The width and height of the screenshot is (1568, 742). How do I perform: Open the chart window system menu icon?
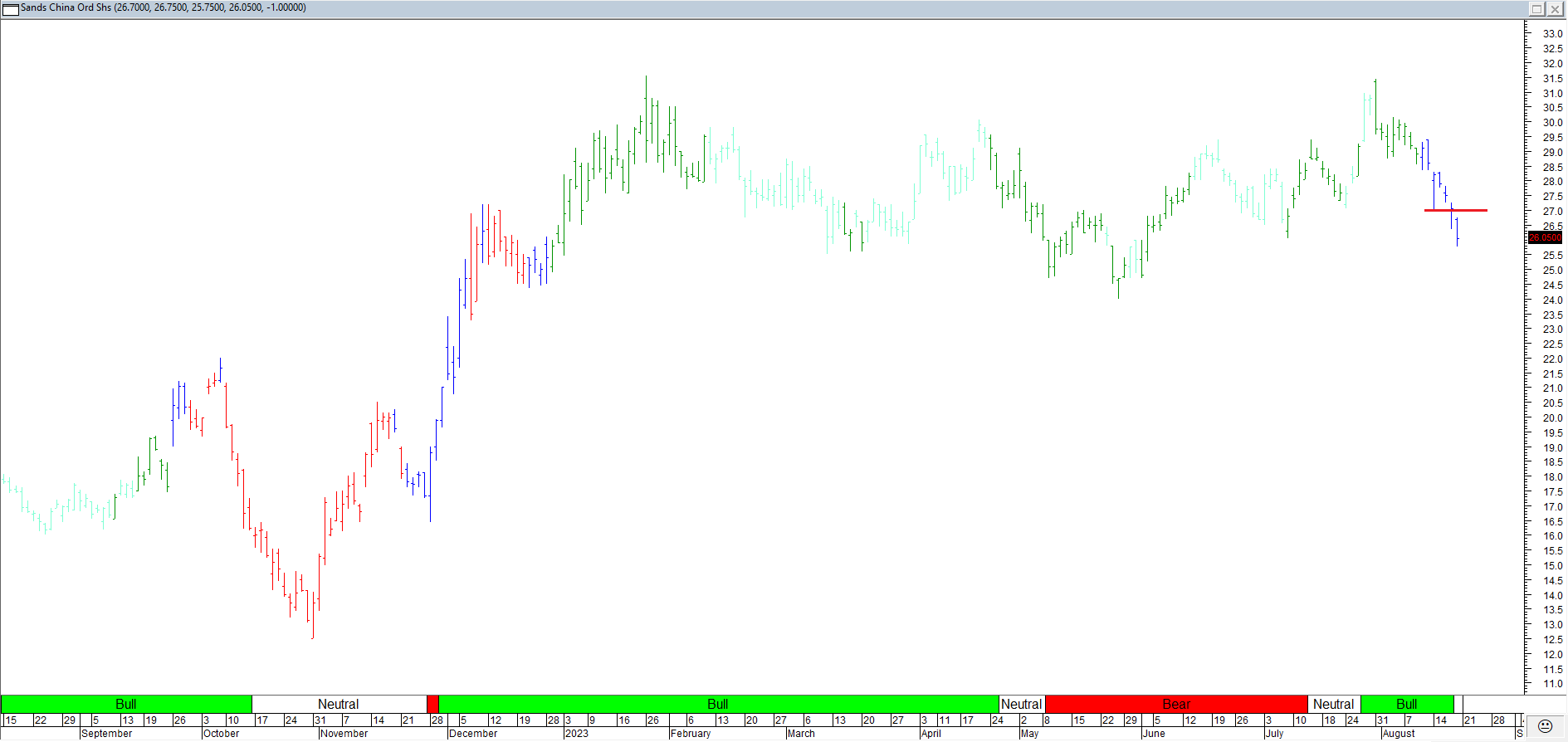click(10, 8)
